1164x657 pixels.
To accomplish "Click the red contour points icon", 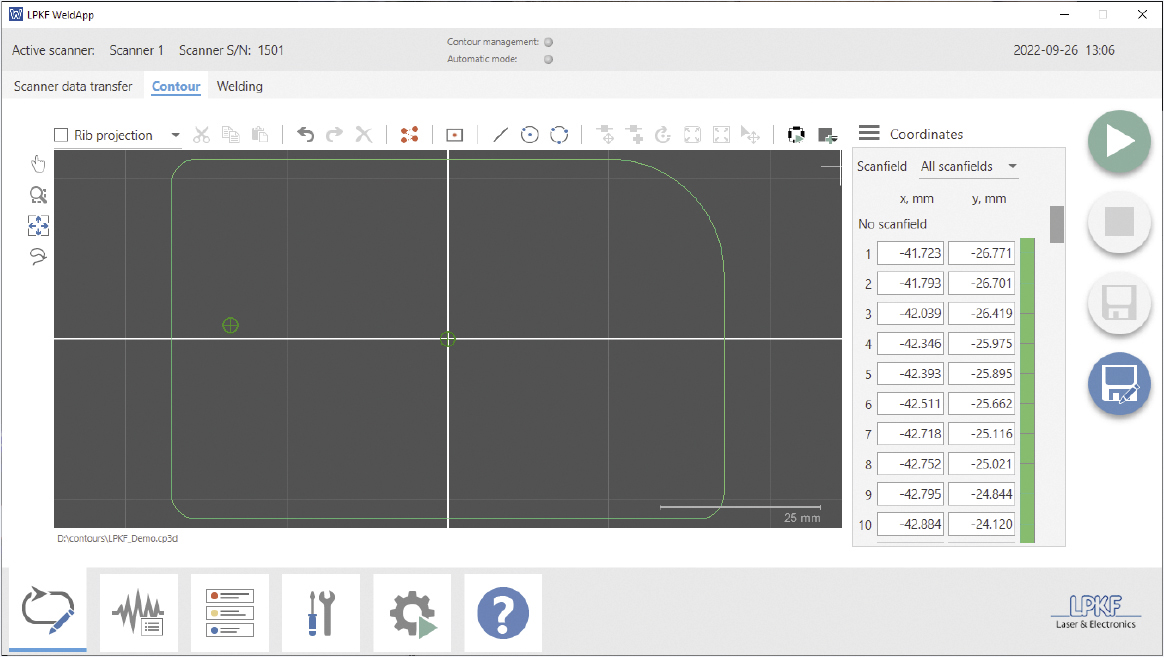I will 409,135.
